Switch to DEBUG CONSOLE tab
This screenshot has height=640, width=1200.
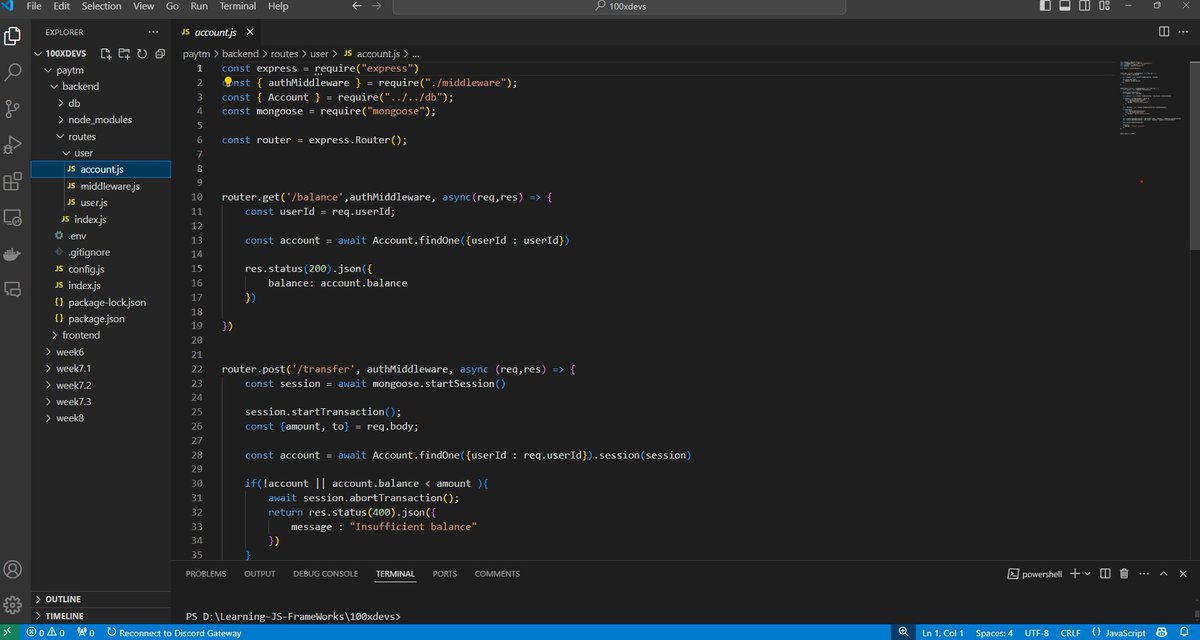click(x=325, y=574)
